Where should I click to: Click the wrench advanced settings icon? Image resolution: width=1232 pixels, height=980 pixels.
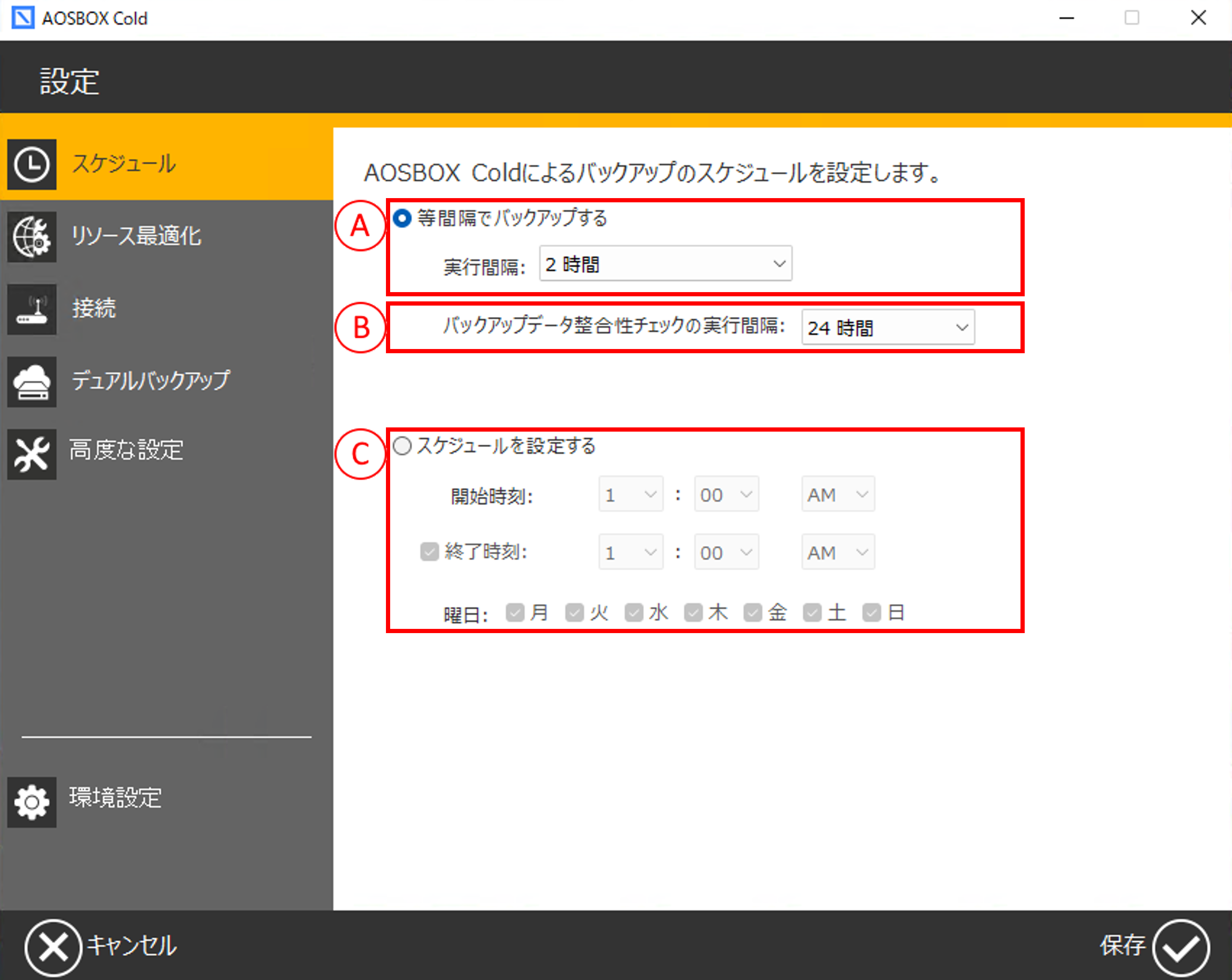click(x=32, y=454)
